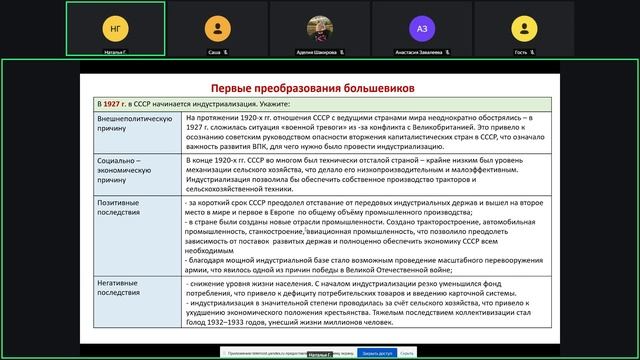640x360 pixels.
Task: Click muted mic icon next to Анастасия Завалеева
Action: pyautogui.click(x=447, y=52)
